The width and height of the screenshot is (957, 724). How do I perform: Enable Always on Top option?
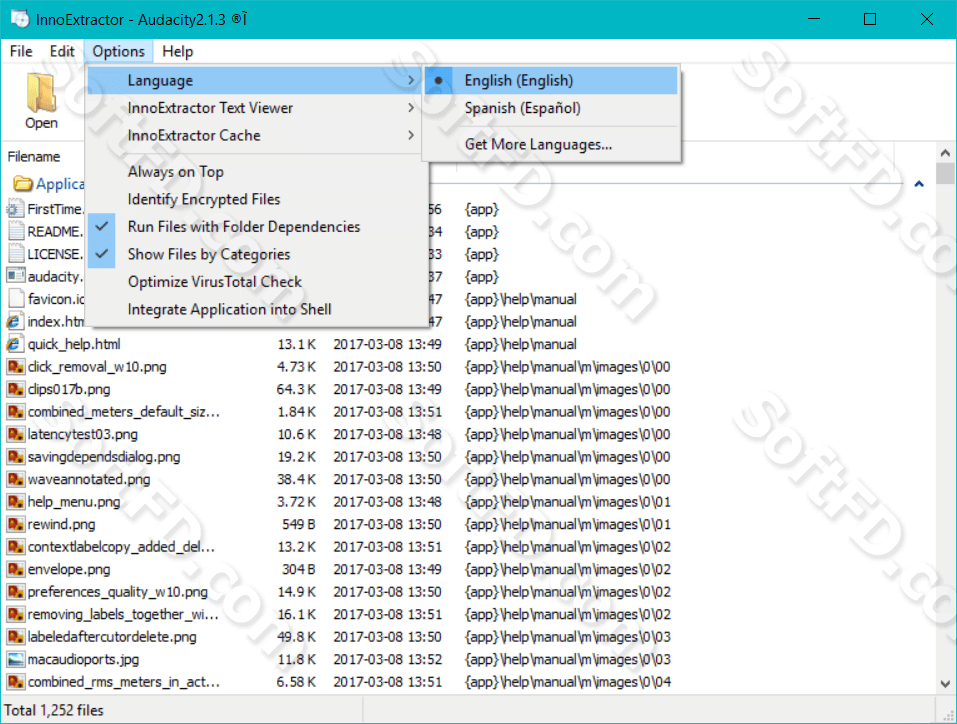pos(257,172)
